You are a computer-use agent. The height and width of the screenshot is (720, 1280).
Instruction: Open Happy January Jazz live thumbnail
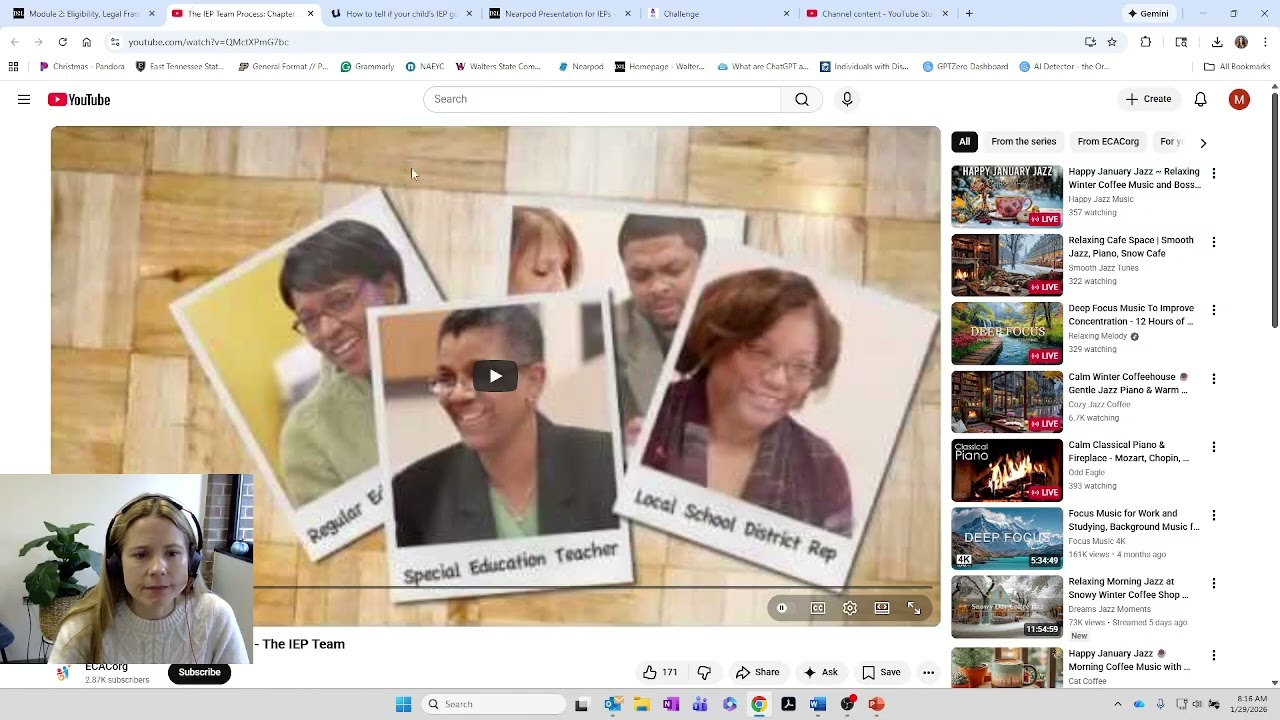[1007, 197]
